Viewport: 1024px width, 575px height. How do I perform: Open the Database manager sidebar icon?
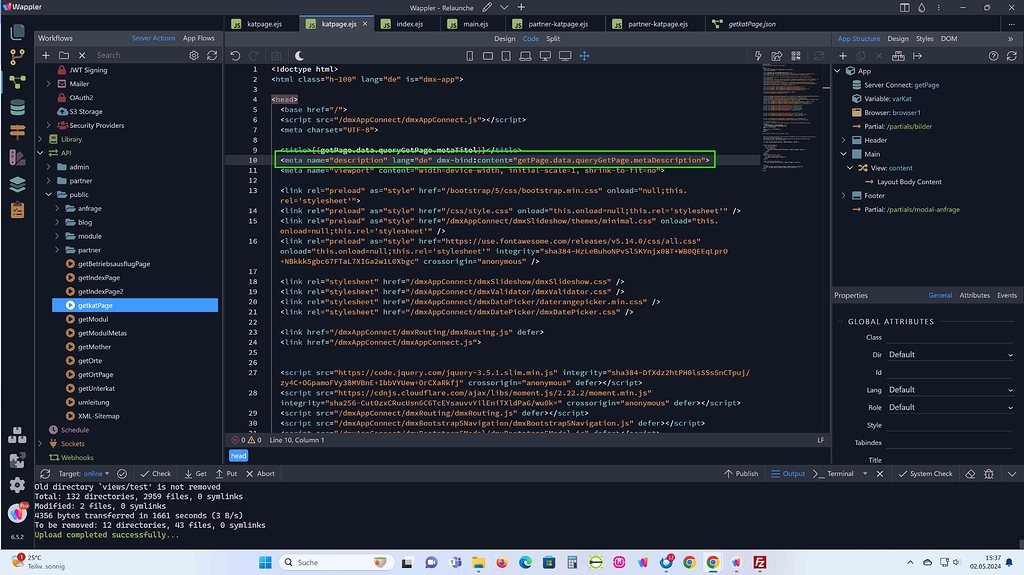[x=17, y=108]
